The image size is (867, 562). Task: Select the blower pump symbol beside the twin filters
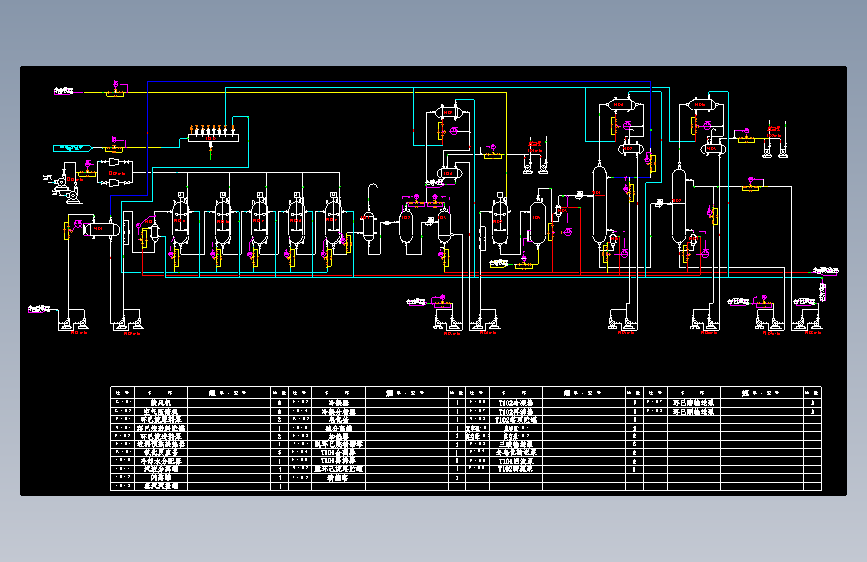coord(66,186)
